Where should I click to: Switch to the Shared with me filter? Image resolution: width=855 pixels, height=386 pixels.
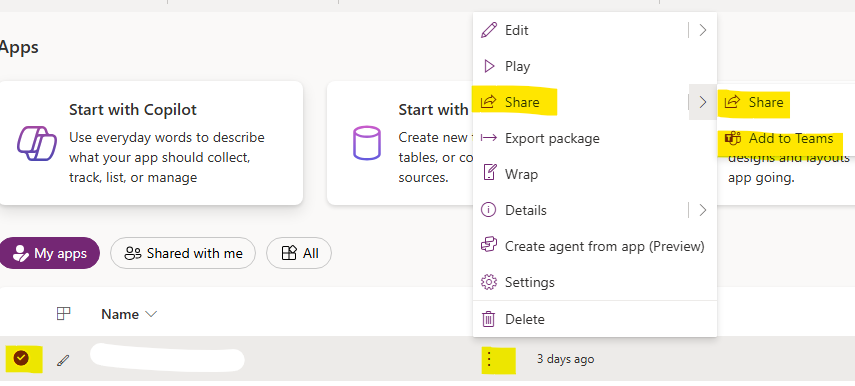click(183, 253)
